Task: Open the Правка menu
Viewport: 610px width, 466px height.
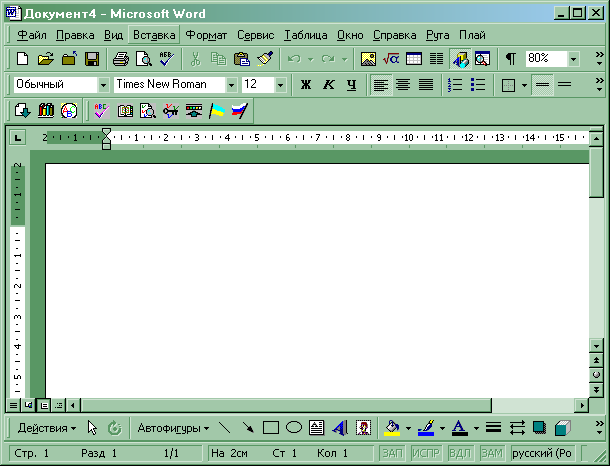Action: [75, 35]
